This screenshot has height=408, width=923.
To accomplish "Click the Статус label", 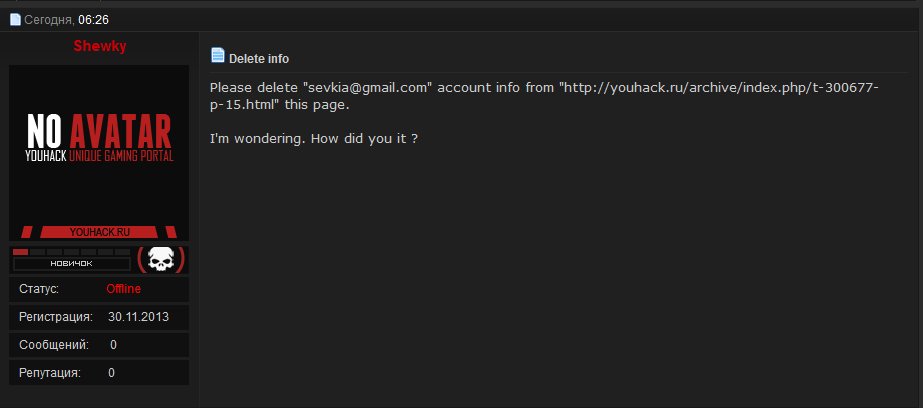I will [x=39, y=289].
